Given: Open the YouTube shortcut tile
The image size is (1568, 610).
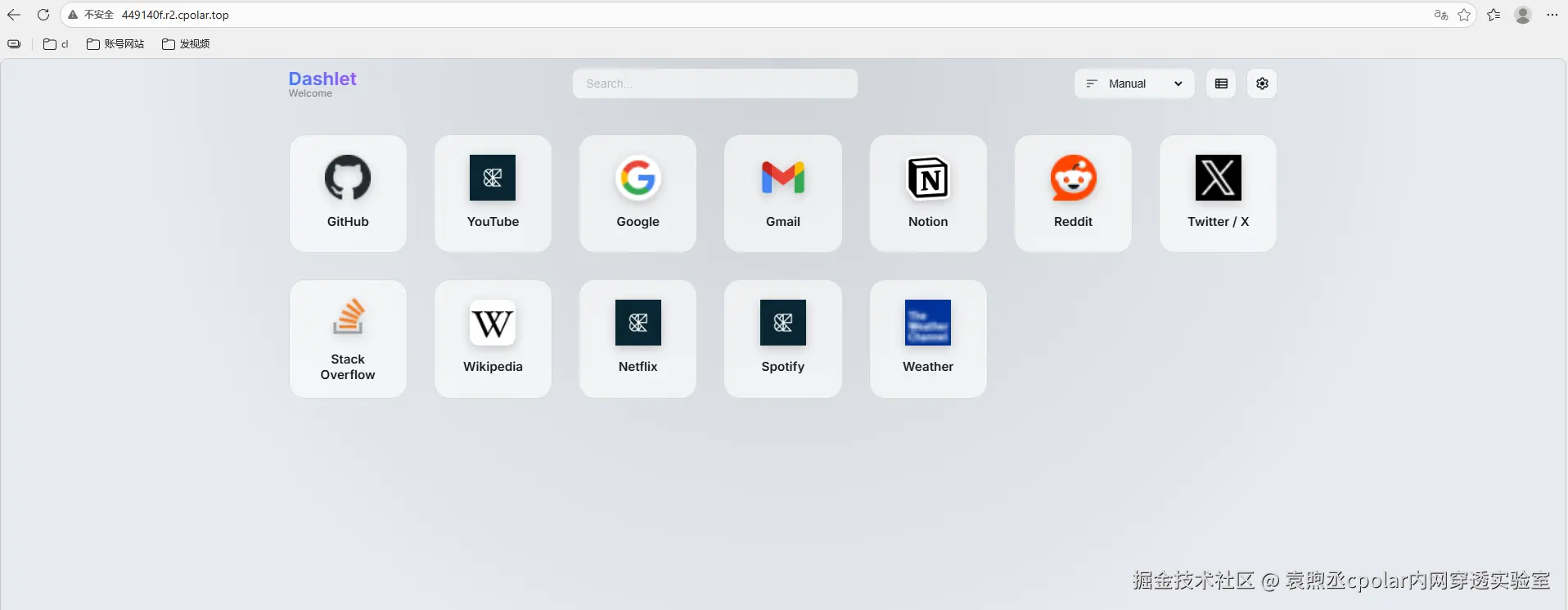Looking at the screenshot, I should (x=493, y=194).
